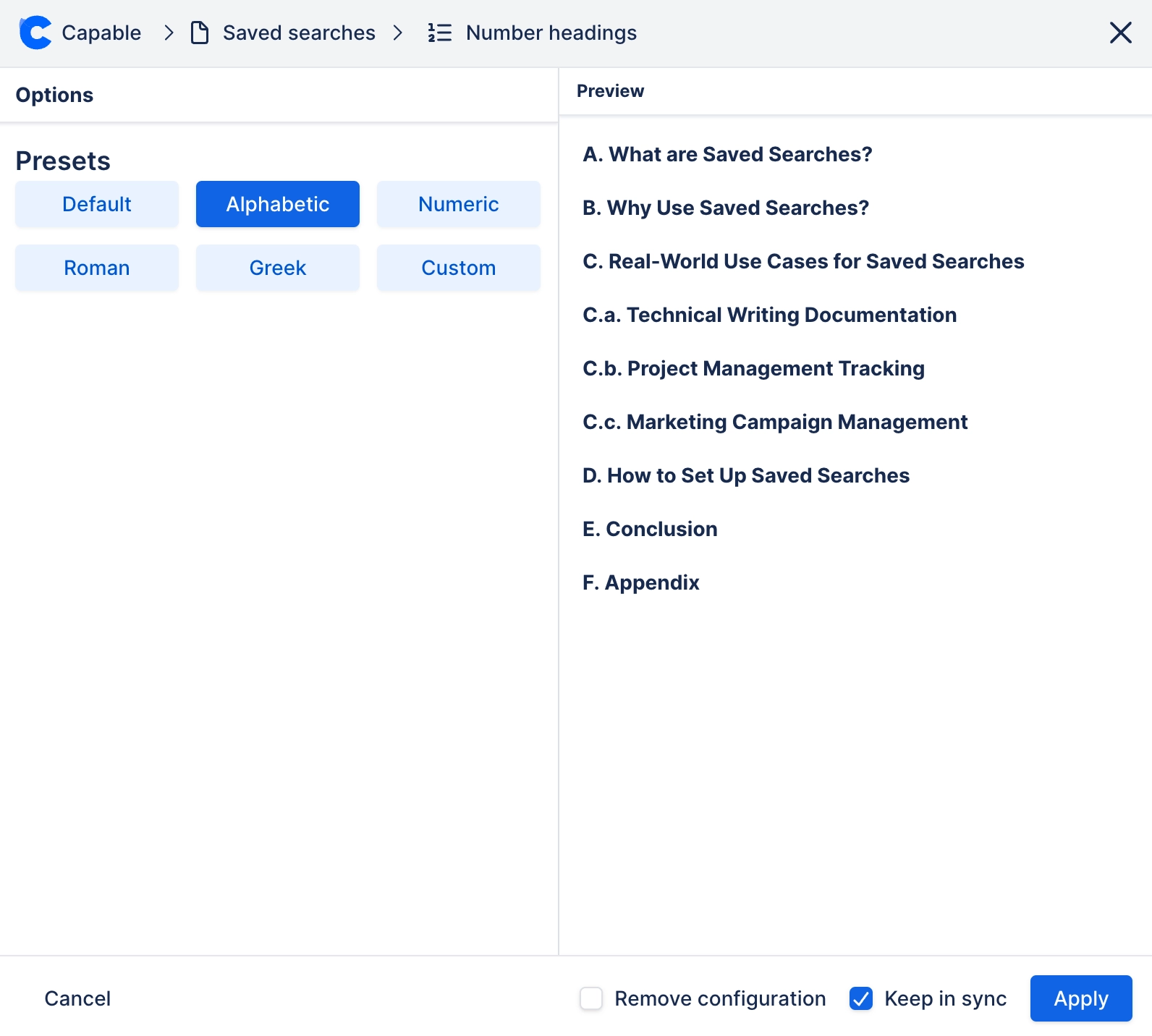Click 'C.a. Technical Writing Documentation' heading
The width and height of the screenshot is (1152, 1036).
click(x=769, y=315)
